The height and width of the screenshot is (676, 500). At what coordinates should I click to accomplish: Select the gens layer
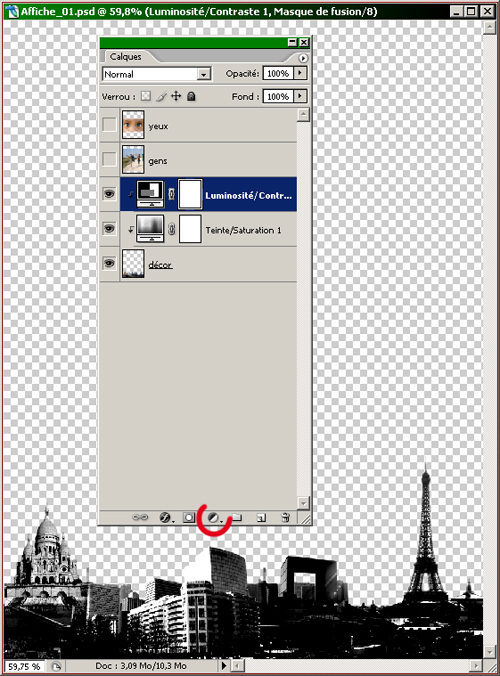tap(198, 160)
